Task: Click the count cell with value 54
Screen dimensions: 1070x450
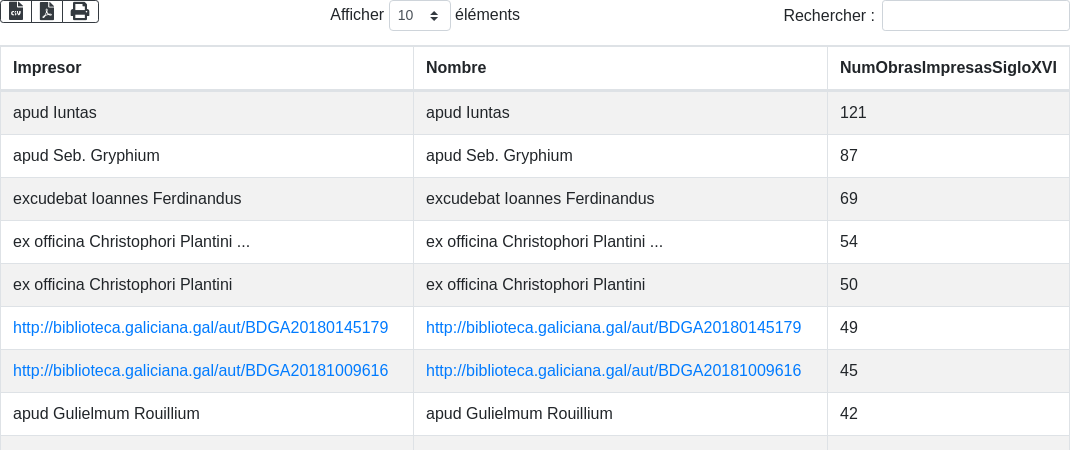Action: coord(849,242)
